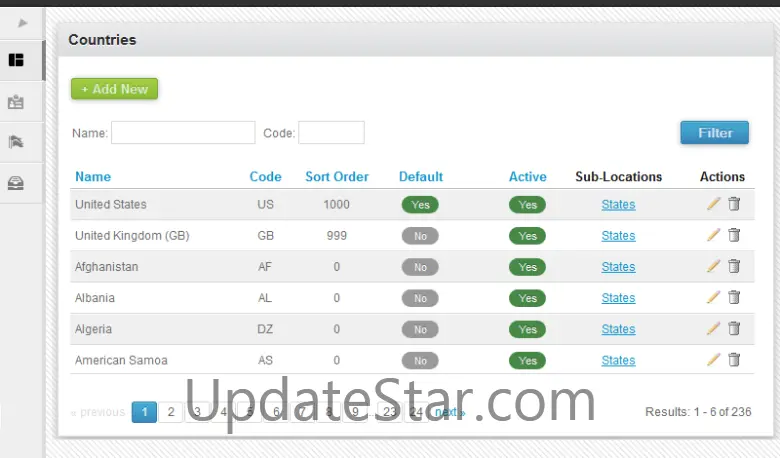Sort by Active column header
The width and height of the screenshot is (780, 458).
coord(527,177)
